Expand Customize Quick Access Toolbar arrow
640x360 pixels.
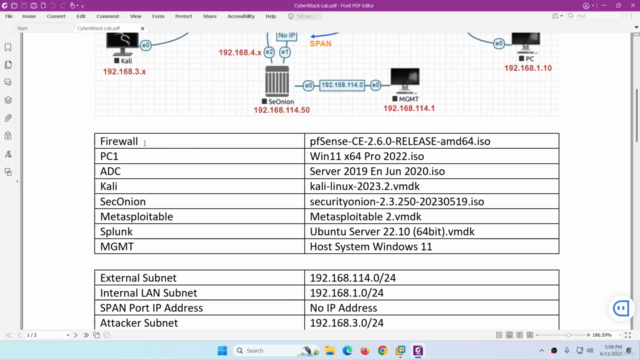(x=82, y=6)
